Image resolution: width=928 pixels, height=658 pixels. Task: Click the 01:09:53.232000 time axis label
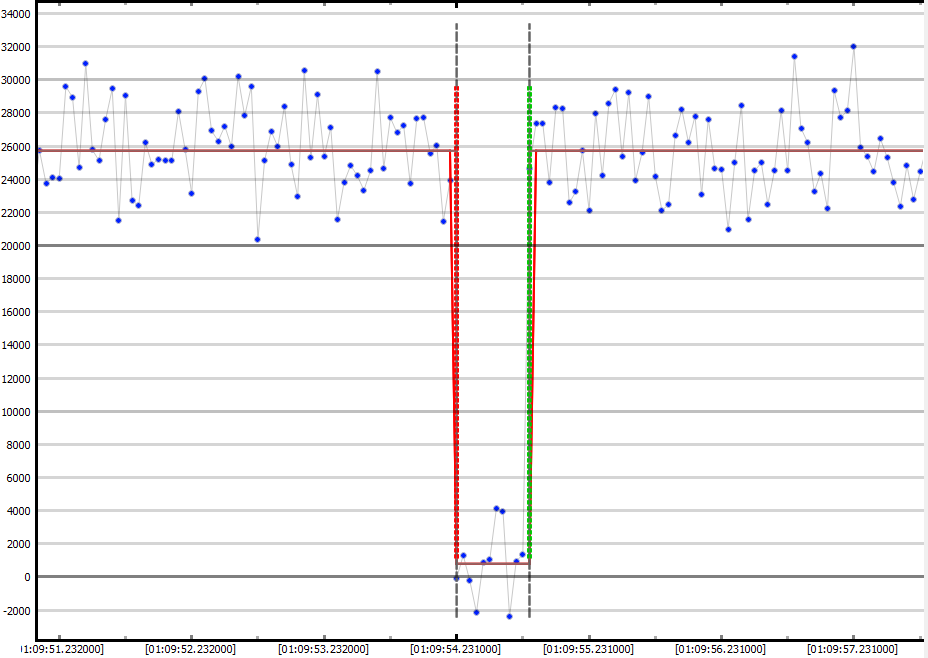pyautogui.click(x=323, y=649)
